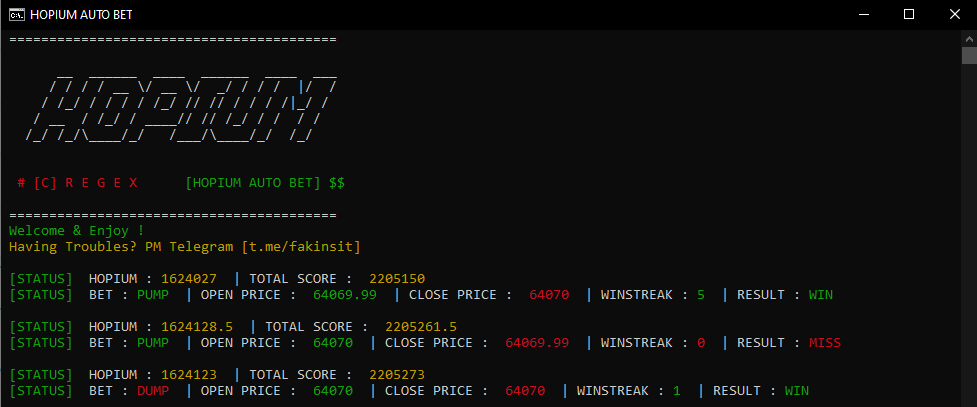Click the Telegram link t.me/fakinsit
977x407 pixels.
point(302,247)
